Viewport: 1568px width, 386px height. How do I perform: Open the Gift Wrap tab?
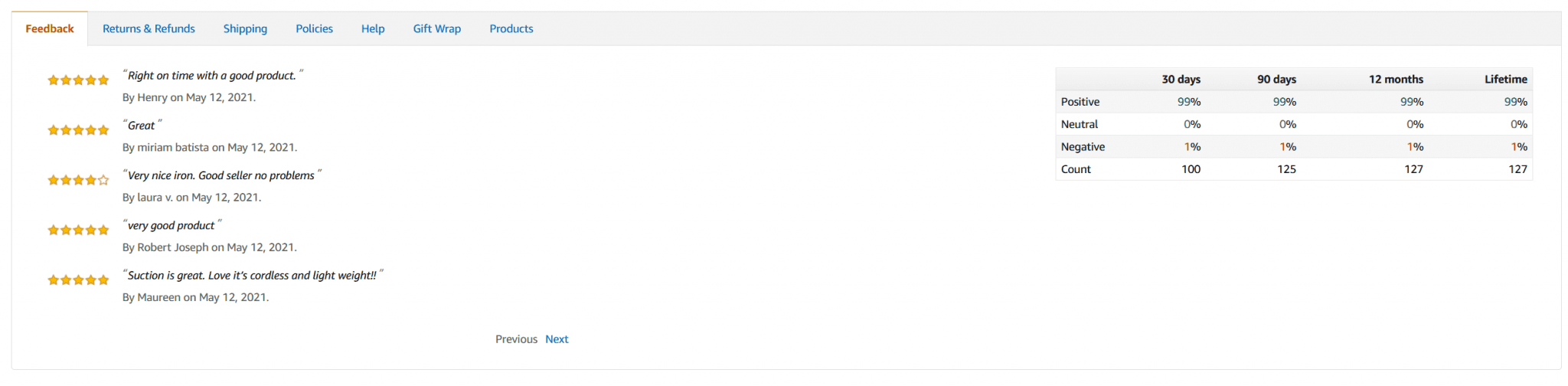pos(436,29)
